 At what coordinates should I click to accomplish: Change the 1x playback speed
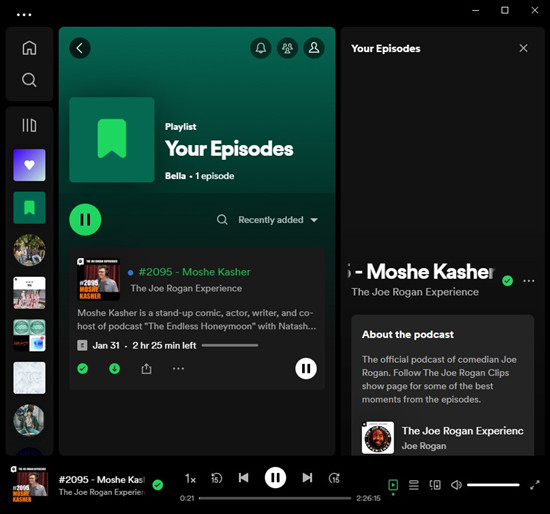[190, 478]
